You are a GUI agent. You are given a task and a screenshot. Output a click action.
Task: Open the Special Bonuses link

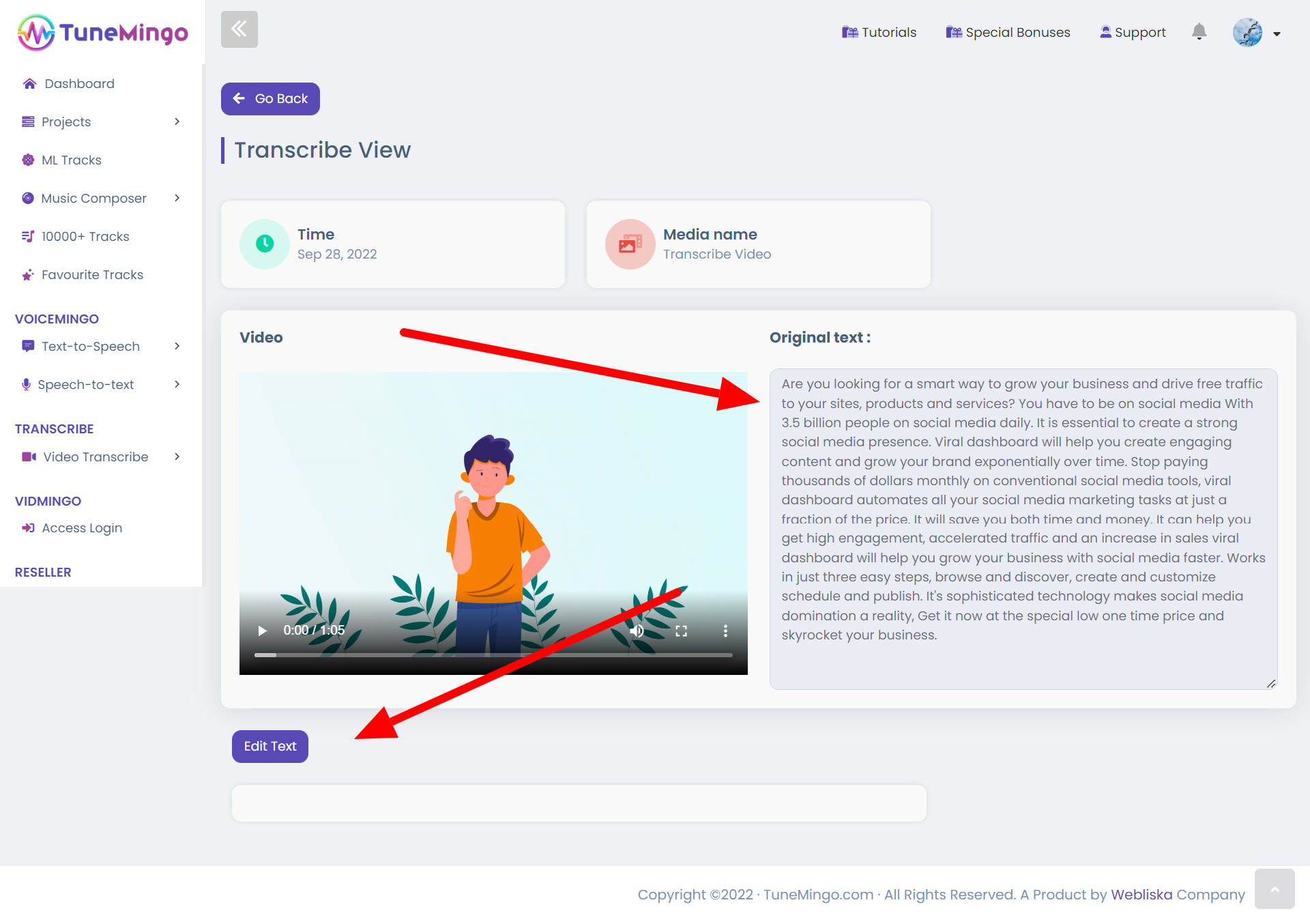pos(1008,32)
